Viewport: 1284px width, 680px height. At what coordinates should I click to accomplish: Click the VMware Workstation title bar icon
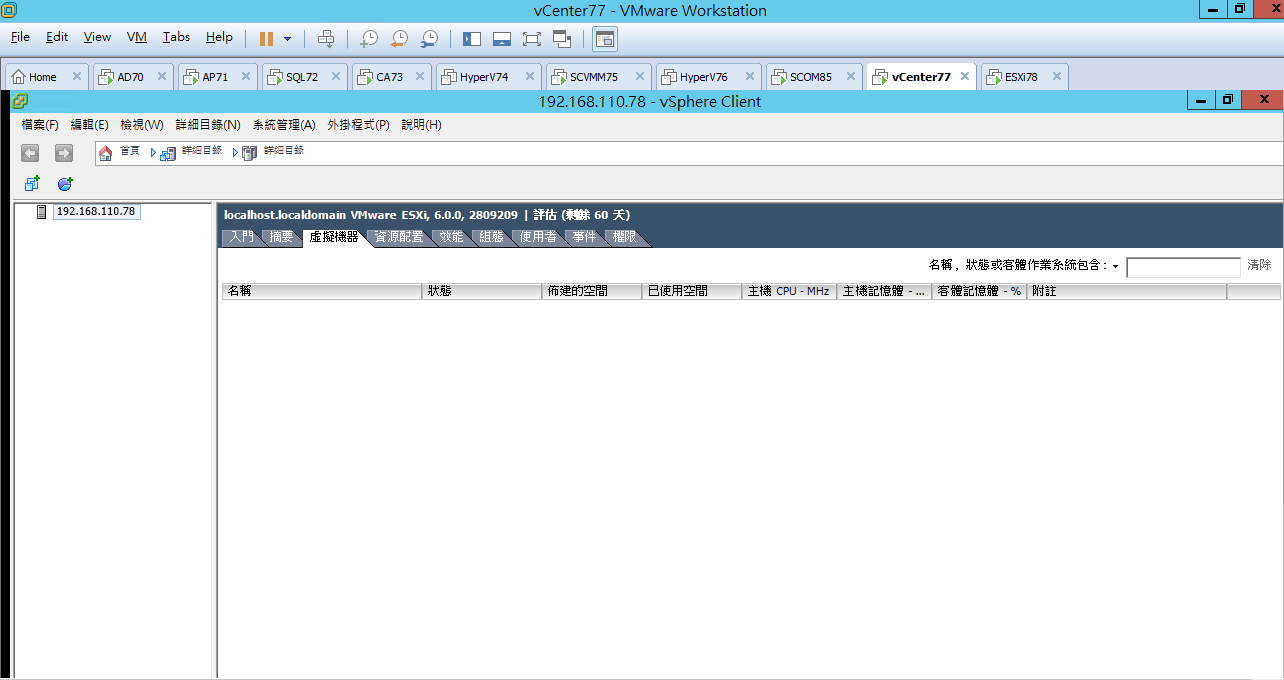[x=8, y=10]
